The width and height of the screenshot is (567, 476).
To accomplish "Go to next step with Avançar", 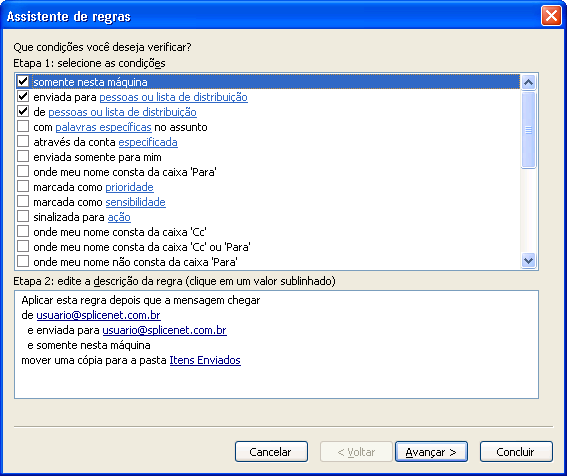I will tap(431, 451).
